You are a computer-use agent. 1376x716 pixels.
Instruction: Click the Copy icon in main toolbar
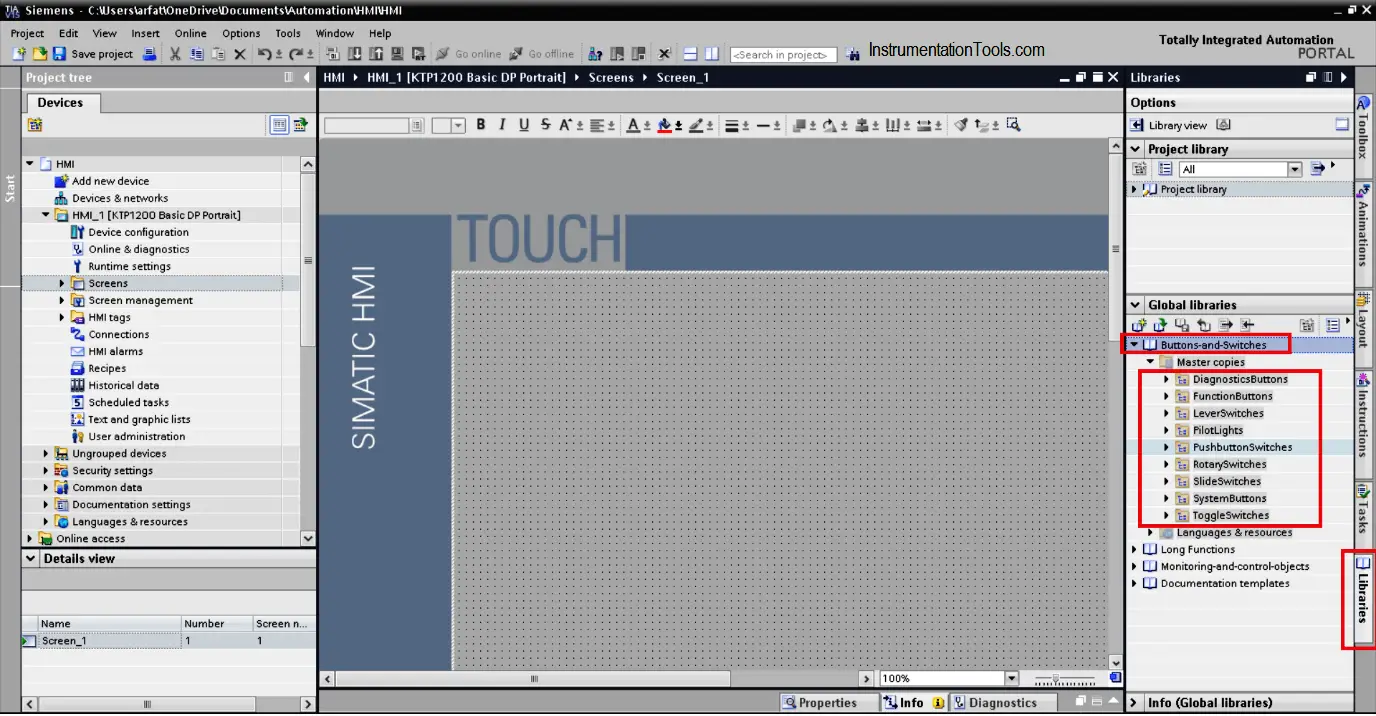point(196,54)
